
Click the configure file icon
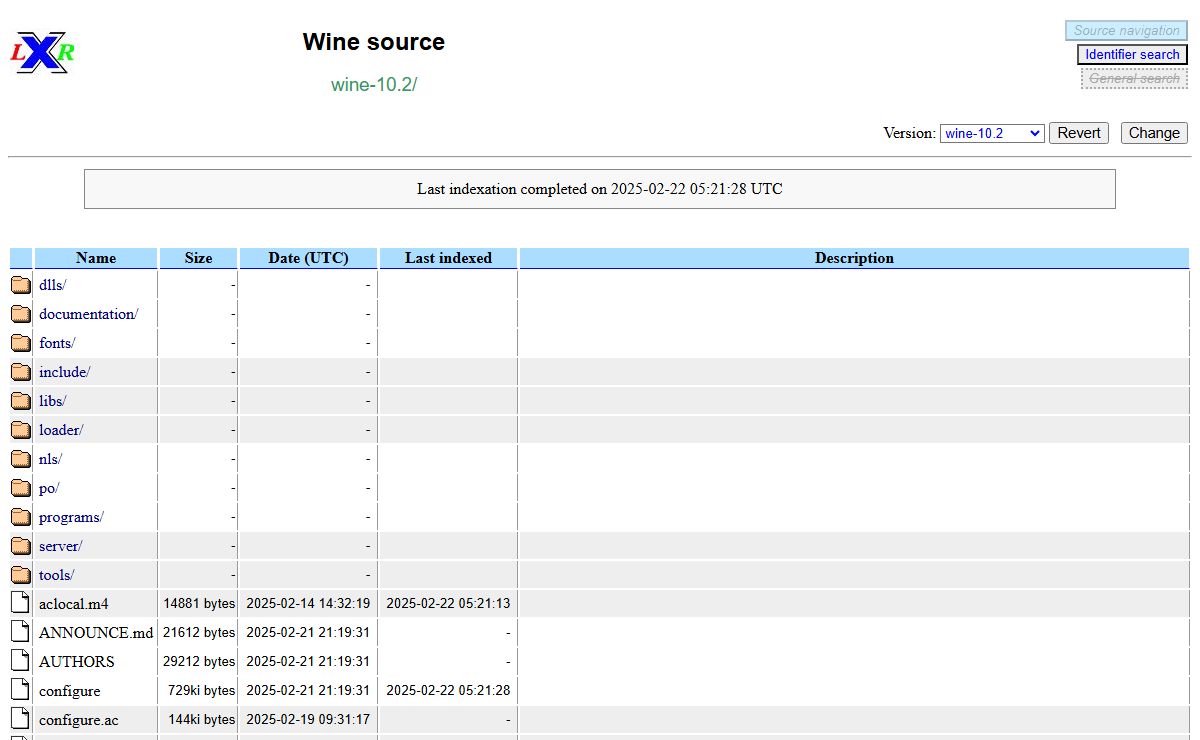pyautogui.click(x=21, y=690)
